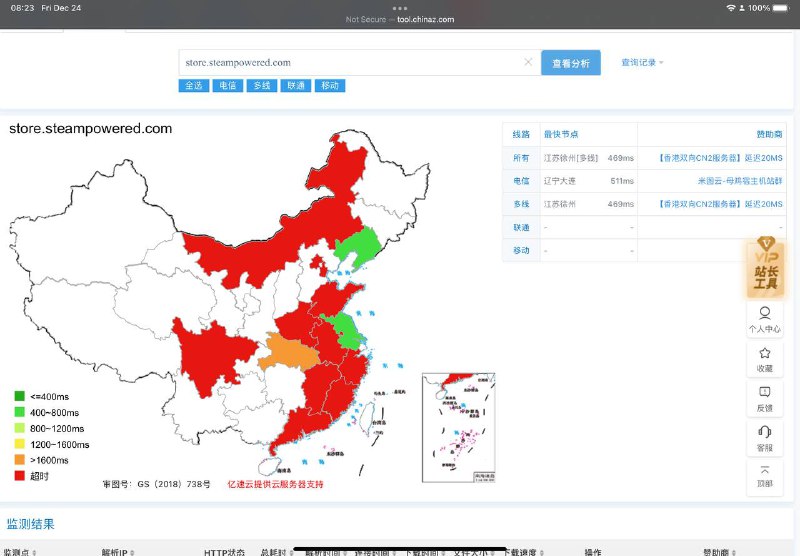Viewport: 800px width, 556px height.
Task: Click the South China Sea inset map
Action: [458, 427]
